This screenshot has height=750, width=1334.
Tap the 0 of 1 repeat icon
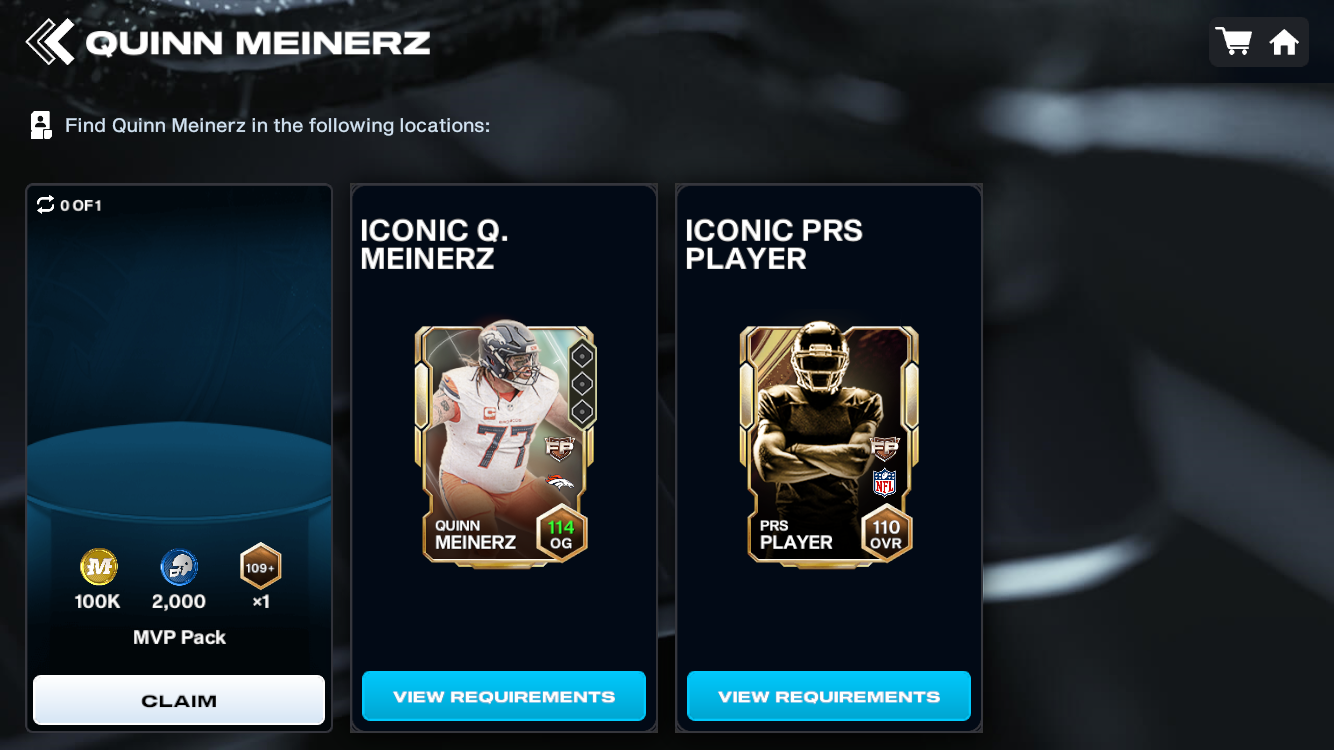45,205
